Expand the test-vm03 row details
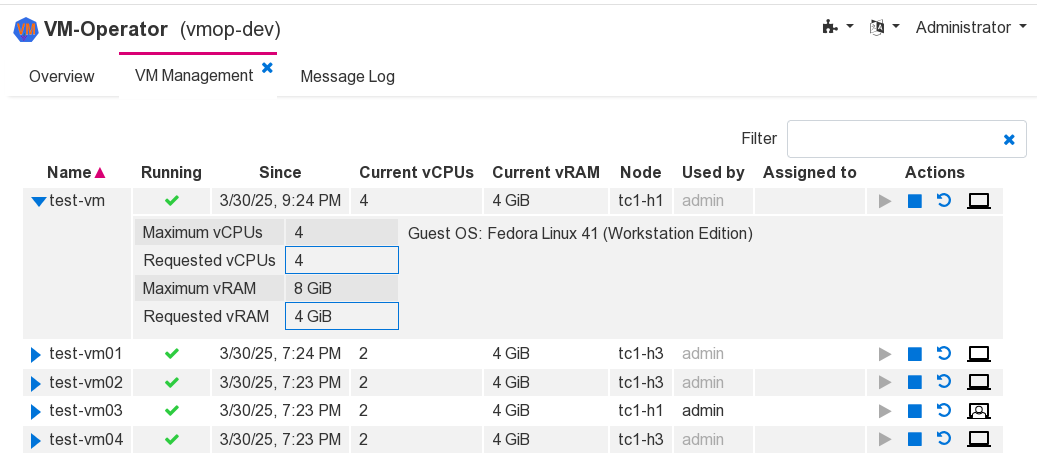The width and height of the screenshot is (1037, 456). [36, 411]
